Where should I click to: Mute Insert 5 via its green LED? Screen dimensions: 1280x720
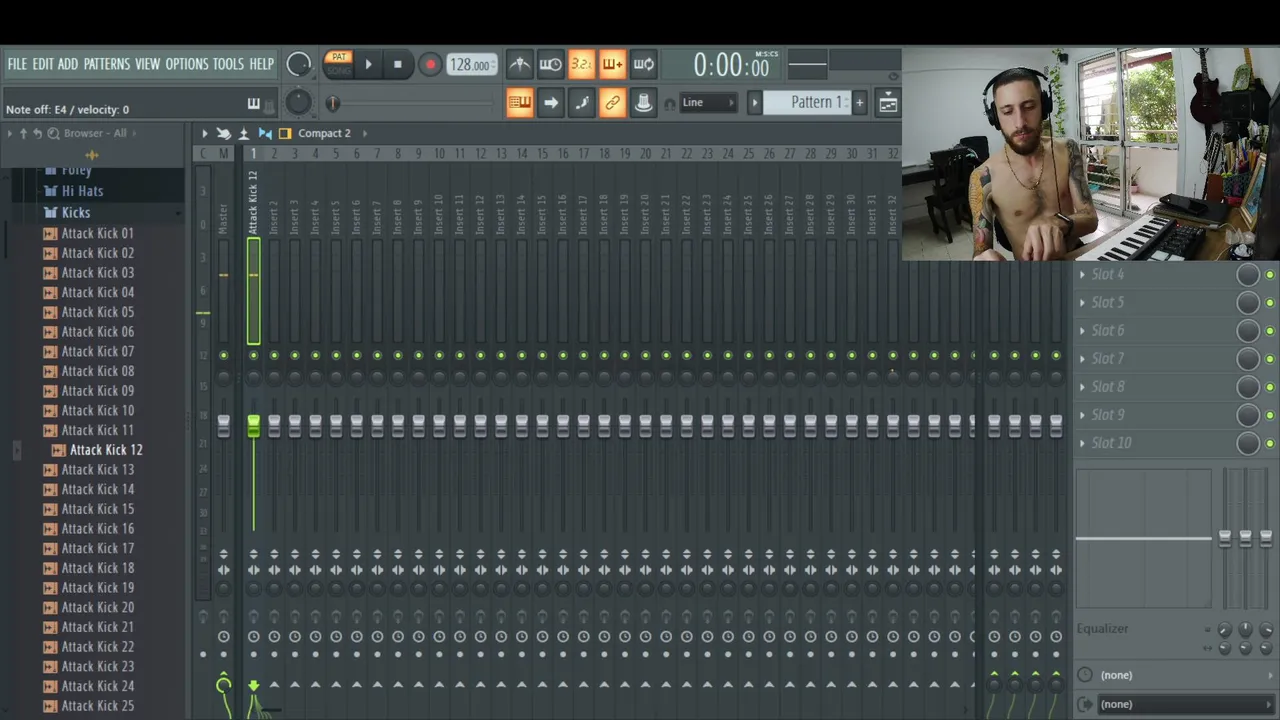point(336,355)
